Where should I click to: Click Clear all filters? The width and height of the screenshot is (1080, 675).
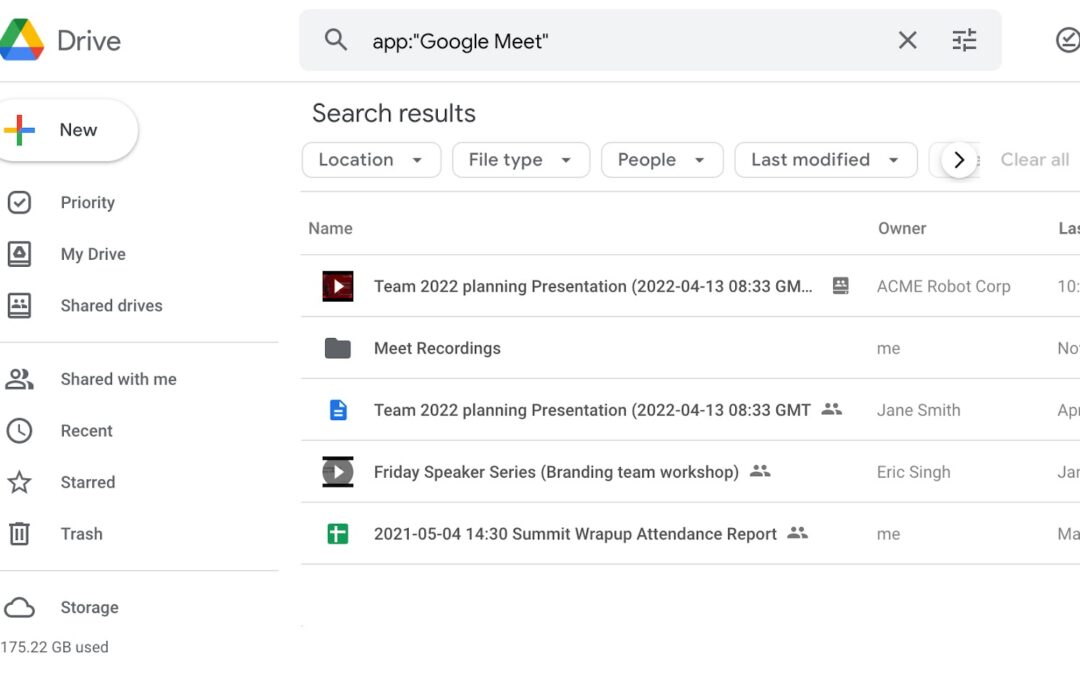[1035, 160]
